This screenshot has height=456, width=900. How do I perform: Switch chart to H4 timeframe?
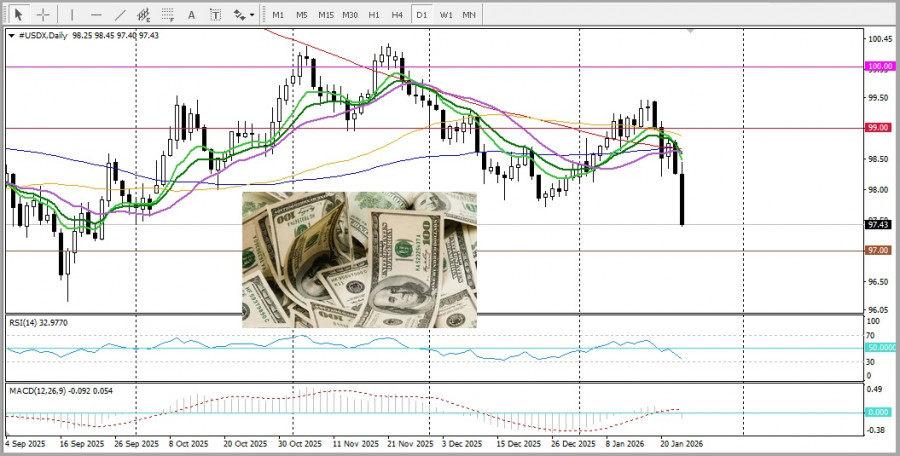[x=397, y=15]
